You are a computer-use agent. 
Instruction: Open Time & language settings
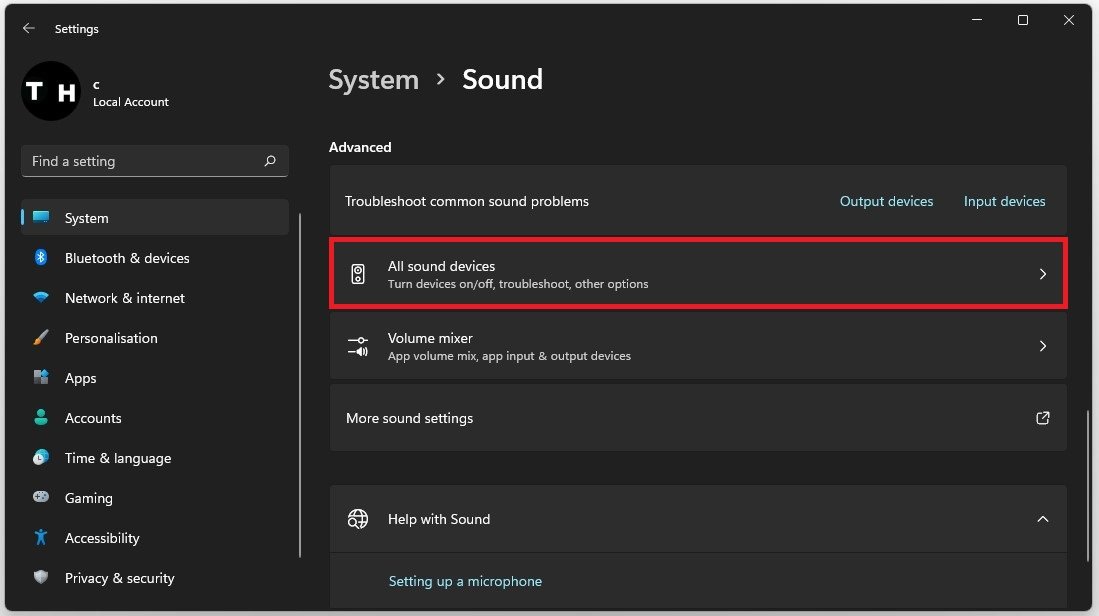118,458
